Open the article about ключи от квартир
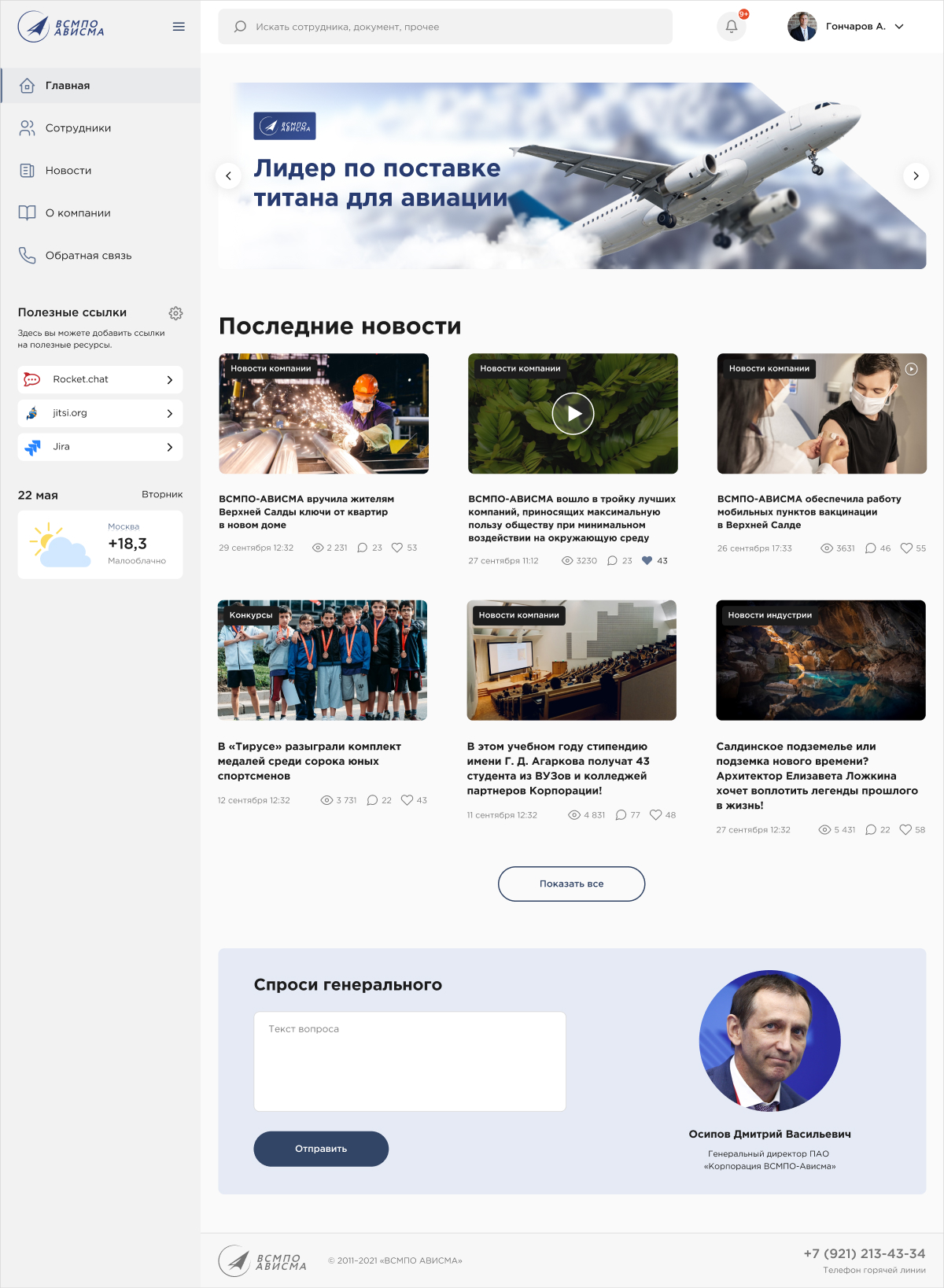 pos(307,512)
